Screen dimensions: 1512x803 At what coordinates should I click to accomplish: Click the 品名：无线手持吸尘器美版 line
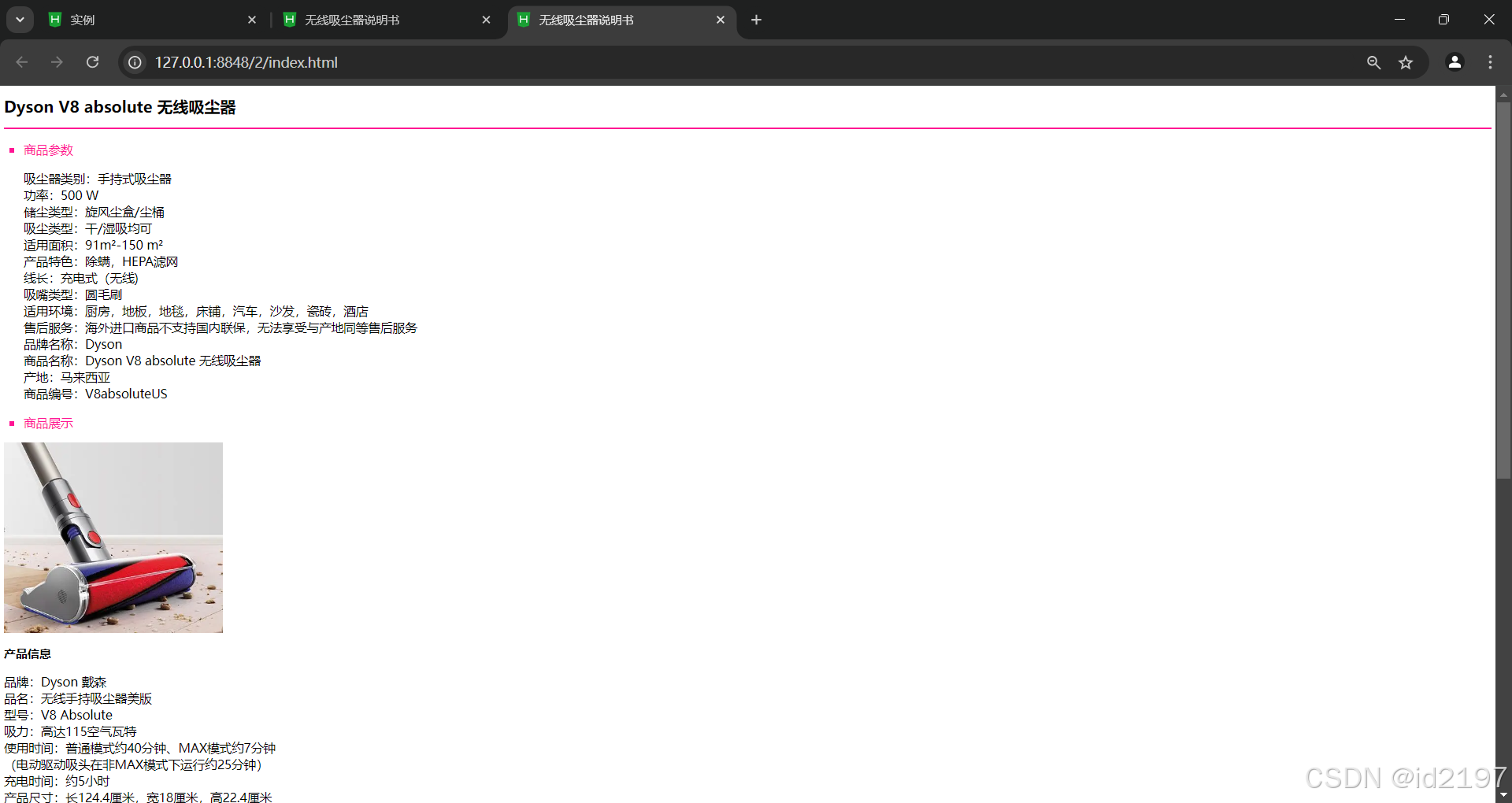pos(78,698)
